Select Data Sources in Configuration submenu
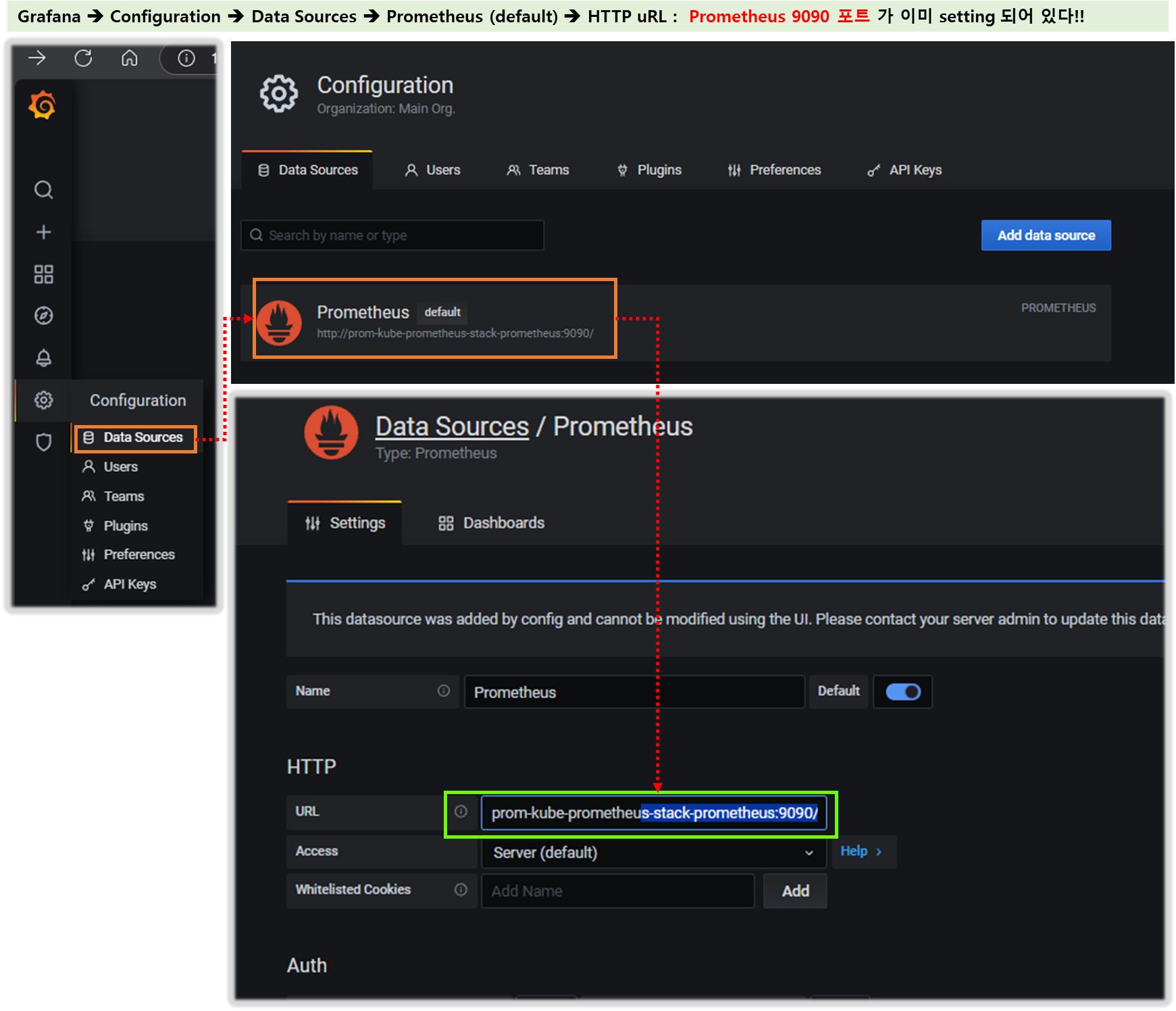 (x=135, y=438)
